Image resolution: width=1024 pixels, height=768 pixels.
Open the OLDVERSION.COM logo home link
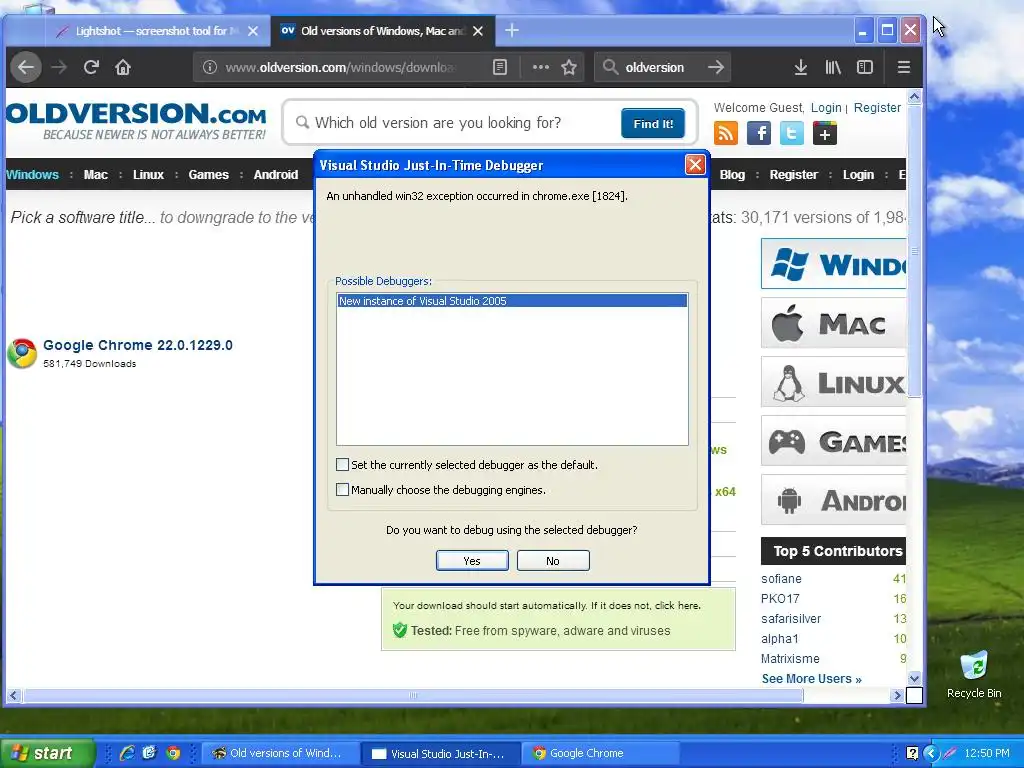(x=136, y=121)
